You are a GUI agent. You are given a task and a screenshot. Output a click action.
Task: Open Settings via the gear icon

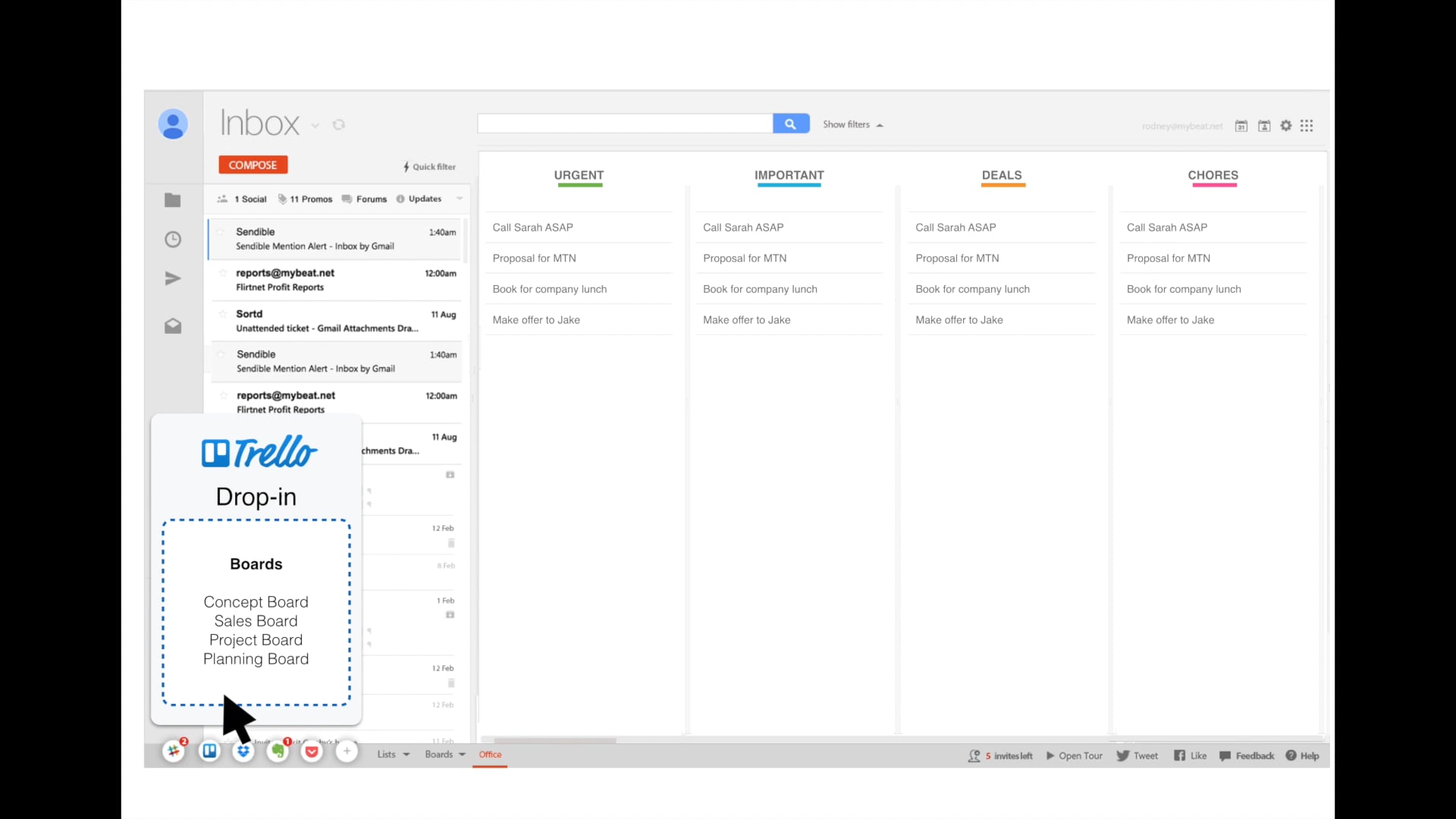pyautogui.click(x=1286, y=126)
